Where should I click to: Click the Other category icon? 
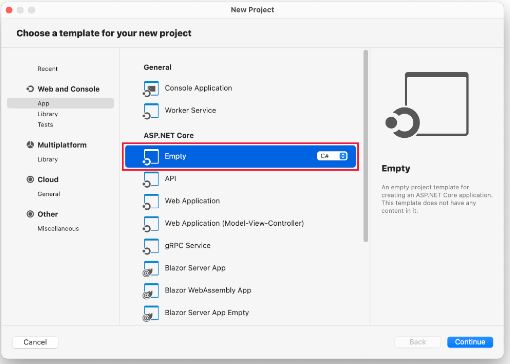[30, 214]
